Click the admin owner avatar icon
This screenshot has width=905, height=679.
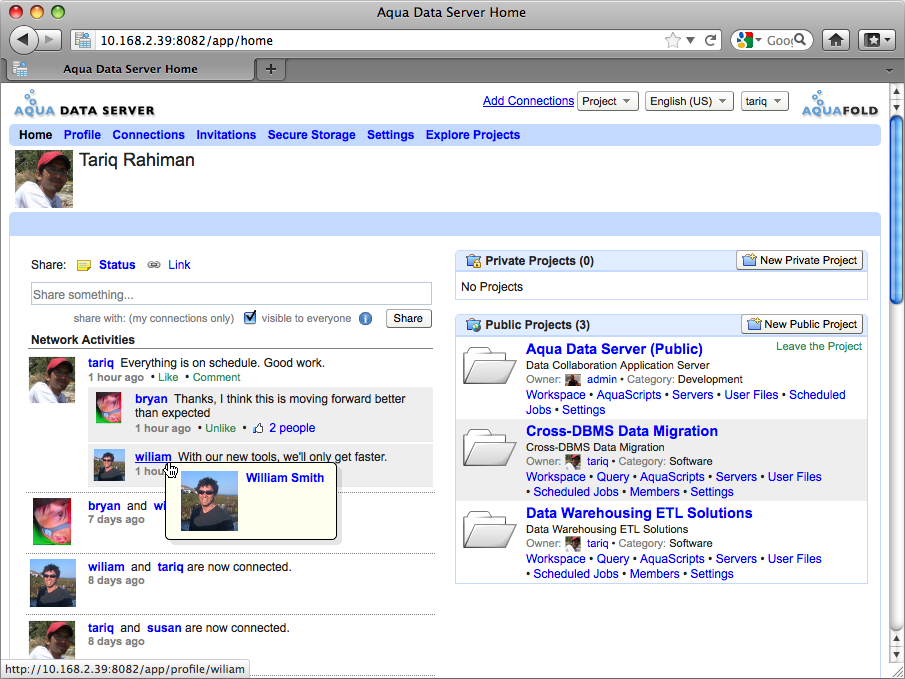(573, 380)
